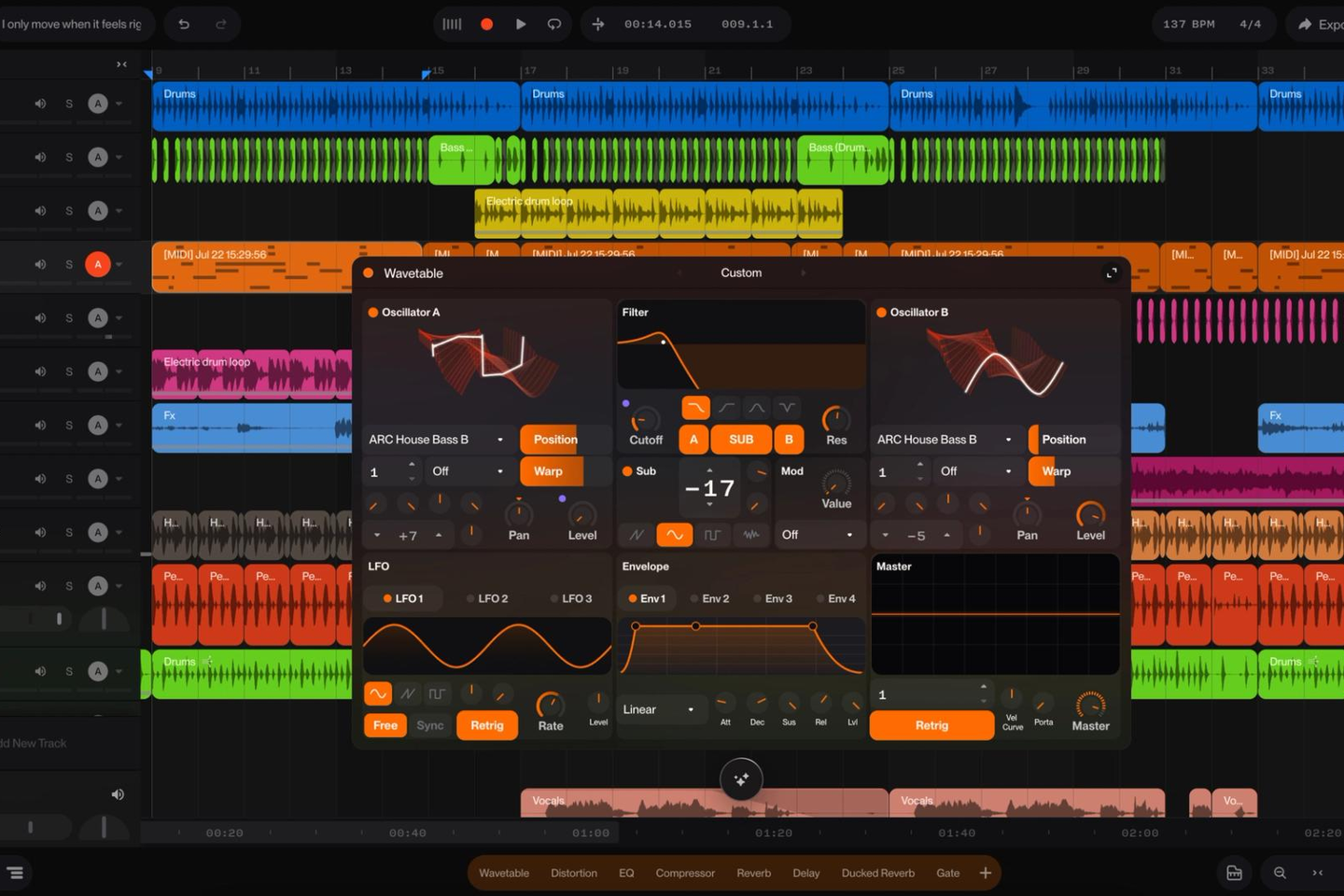Toggle filter routing A button
The height and width of the screenshot is (896, 1344).
coord(693,440)
